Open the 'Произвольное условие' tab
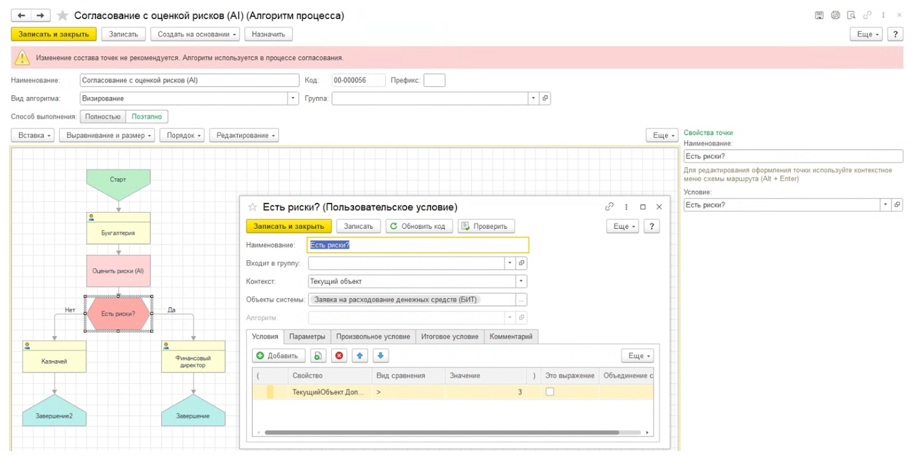The width and height of the screenshot is (924, 466). (373, 337)
